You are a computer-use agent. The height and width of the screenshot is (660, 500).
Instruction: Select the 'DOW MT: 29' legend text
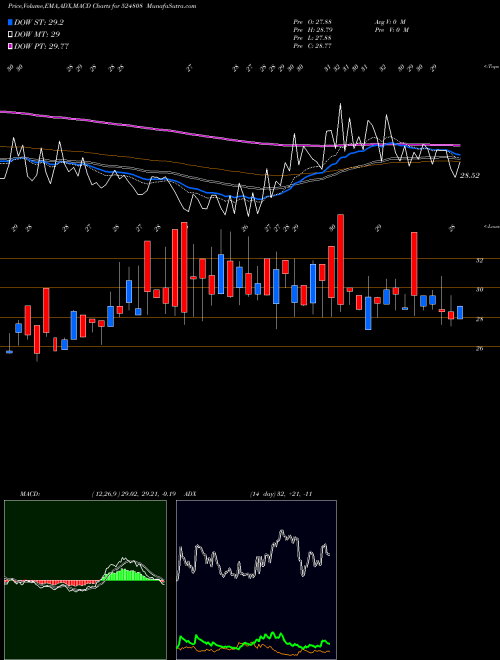36,35
